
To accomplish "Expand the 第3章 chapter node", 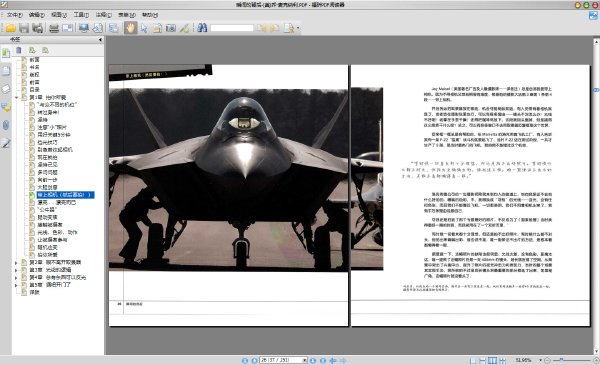I will coord(16,270).
